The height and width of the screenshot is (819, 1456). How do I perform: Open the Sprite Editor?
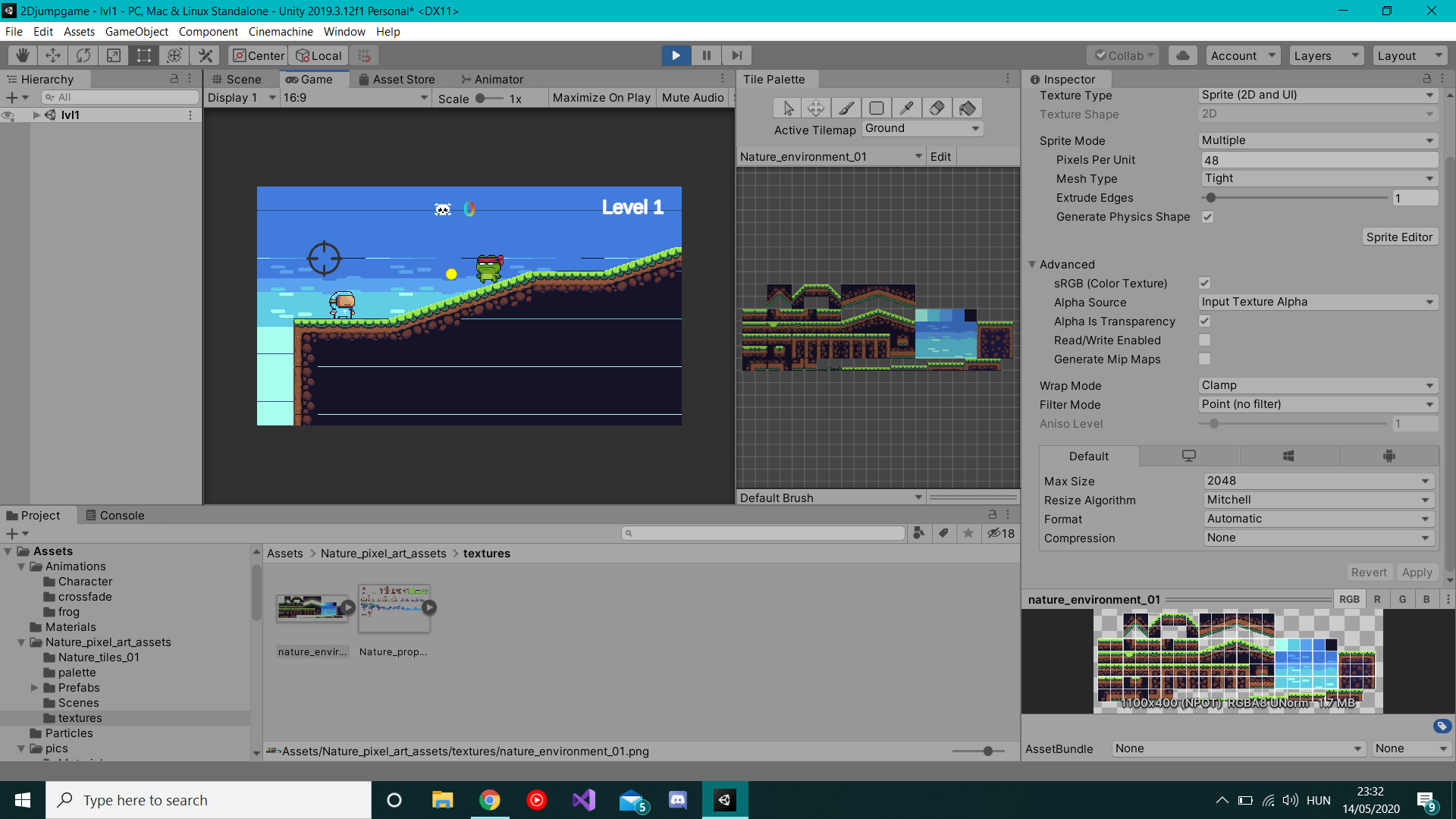(x=1399, y=237)
